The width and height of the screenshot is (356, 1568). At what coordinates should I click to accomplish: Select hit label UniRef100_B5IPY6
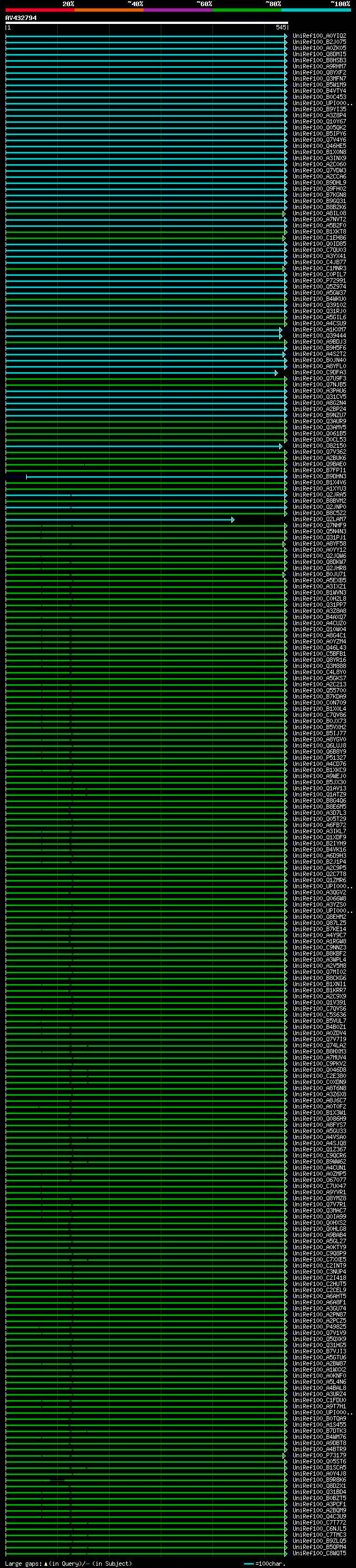319,134
